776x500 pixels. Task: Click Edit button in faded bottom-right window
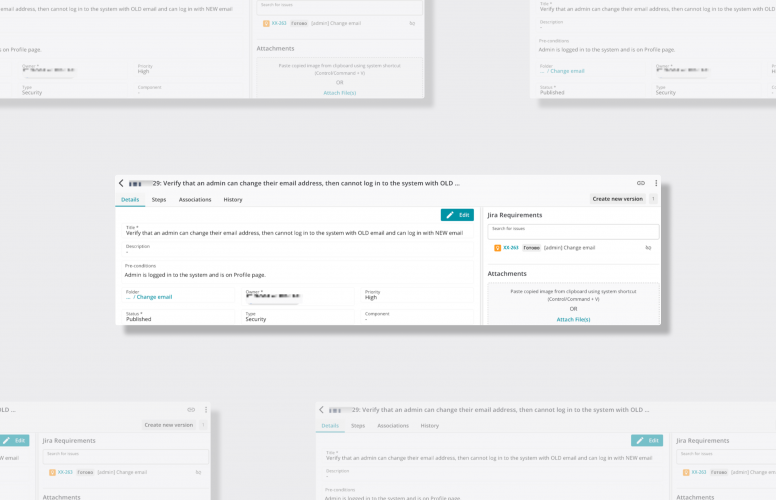click(x=647, y=441)
